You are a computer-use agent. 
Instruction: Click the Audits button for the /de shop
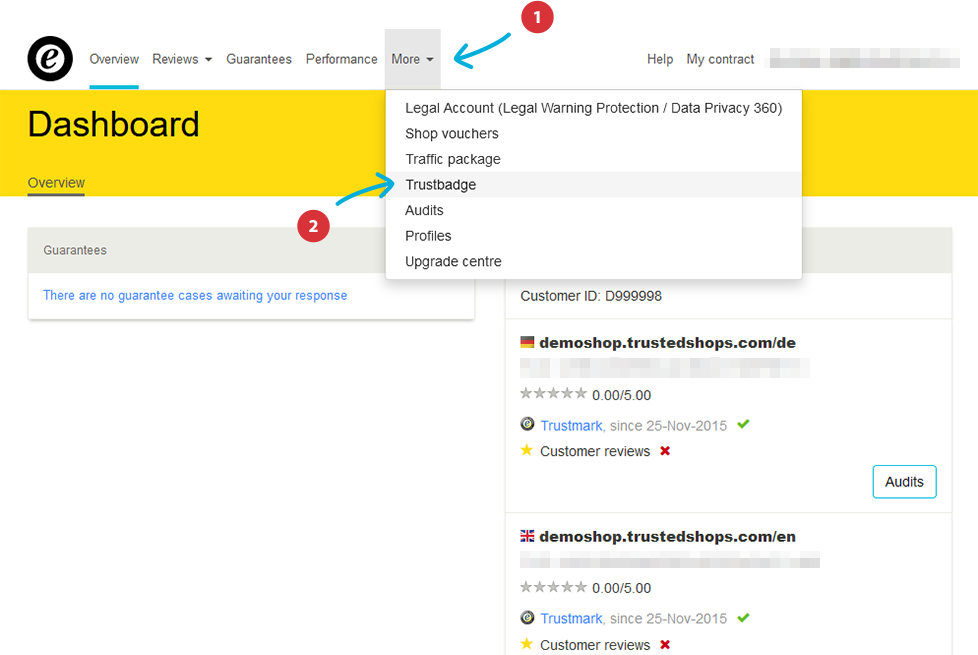[904, 482]
